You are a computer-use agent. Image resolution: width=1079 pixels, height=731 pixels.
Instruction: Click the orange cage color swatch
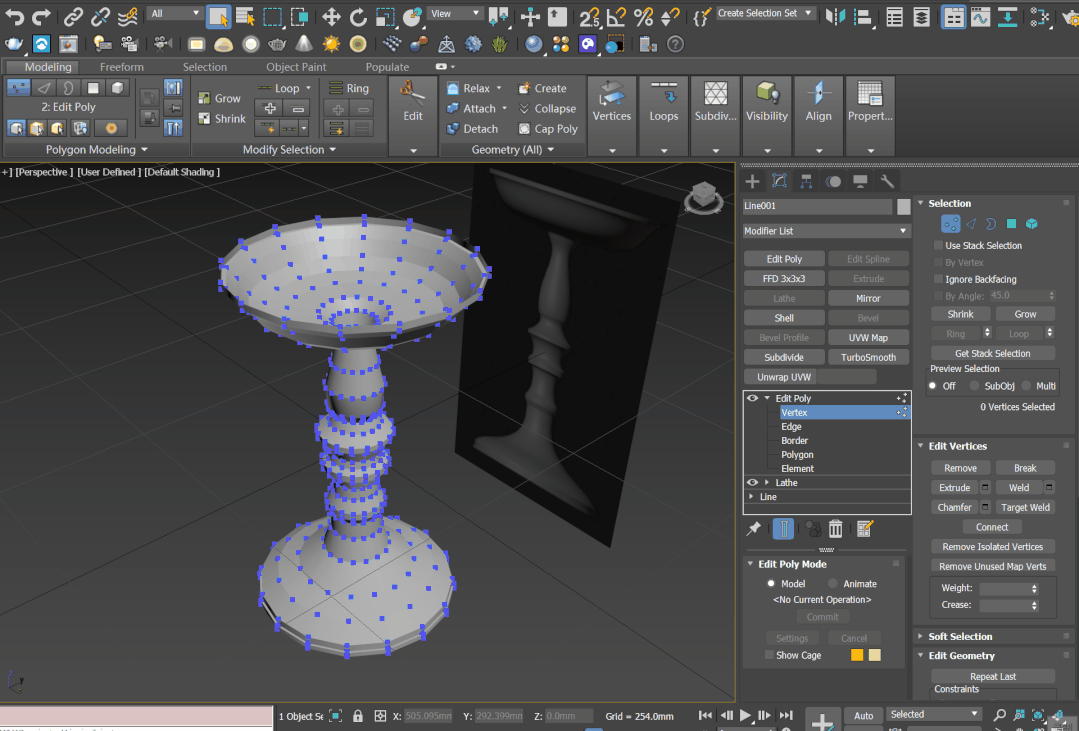[857, 655]
